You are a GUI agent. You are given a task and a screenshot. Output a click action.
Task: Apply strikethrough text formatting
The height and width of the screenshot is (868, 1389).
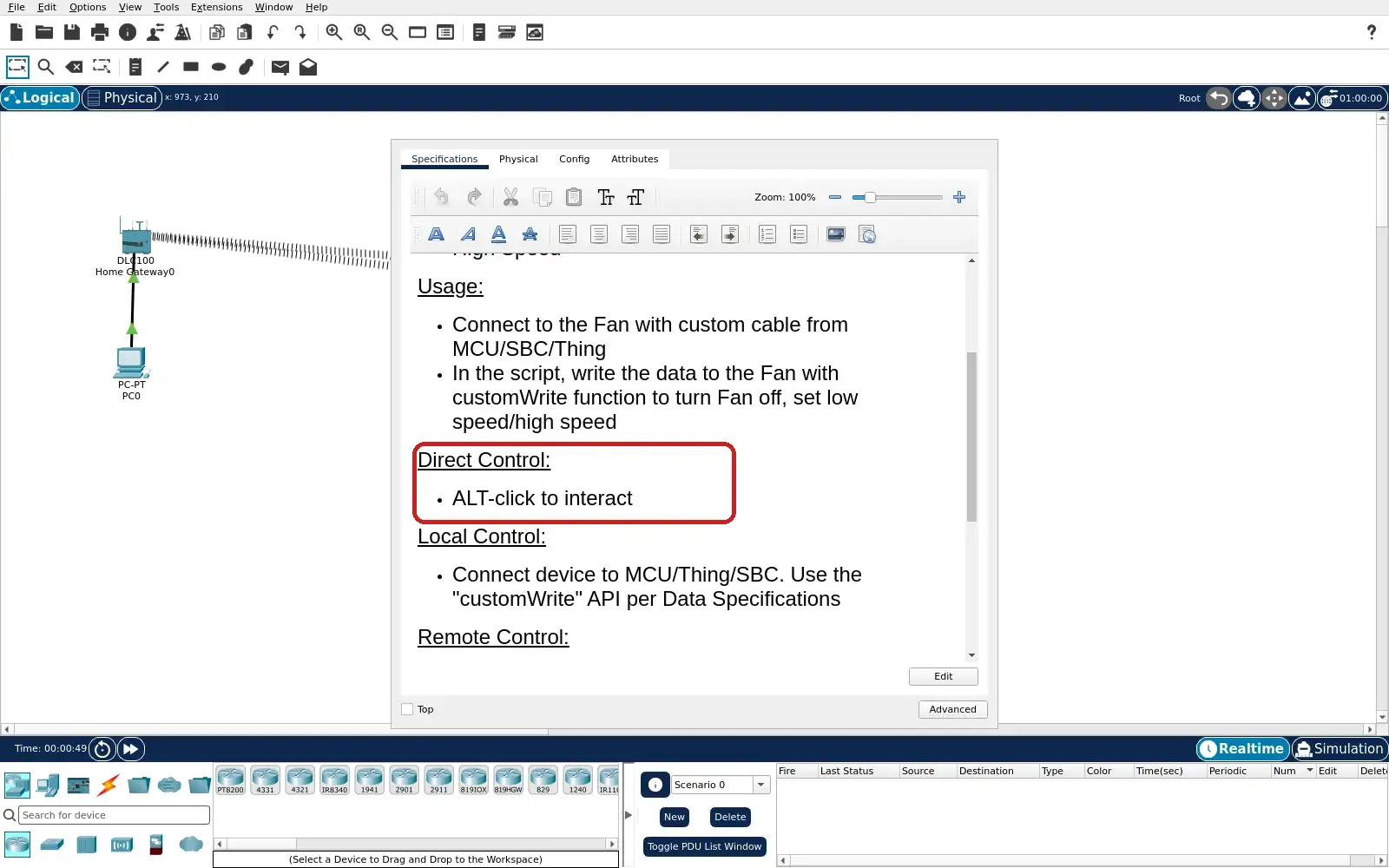tap(530, 234)
